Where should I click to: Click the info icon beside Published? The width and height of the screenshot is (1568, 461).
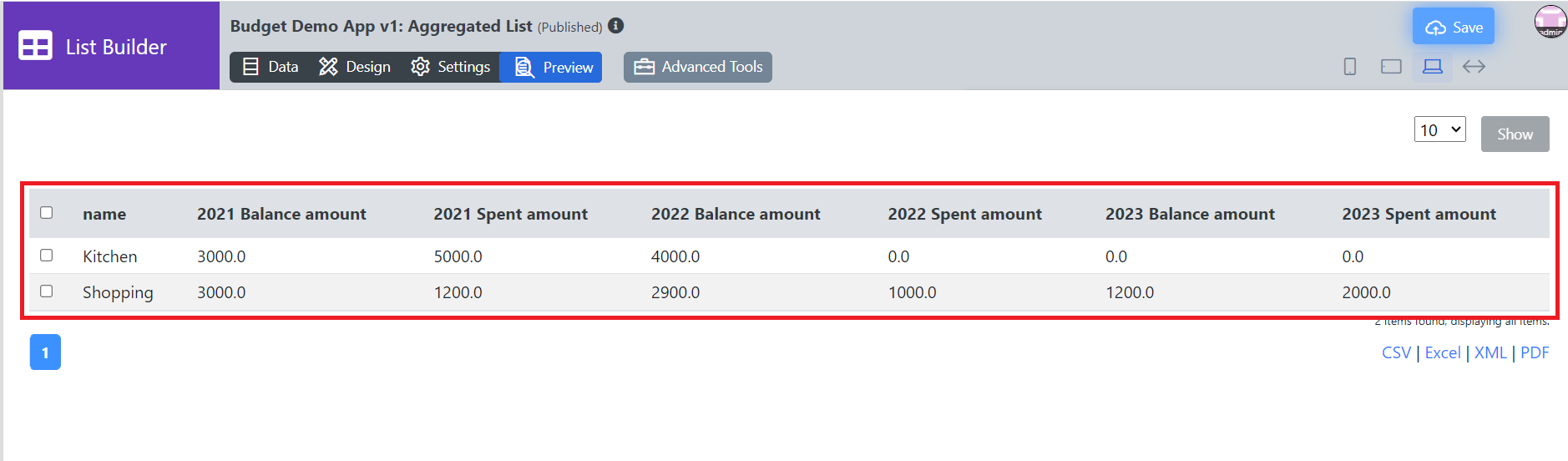pos(616,26)
